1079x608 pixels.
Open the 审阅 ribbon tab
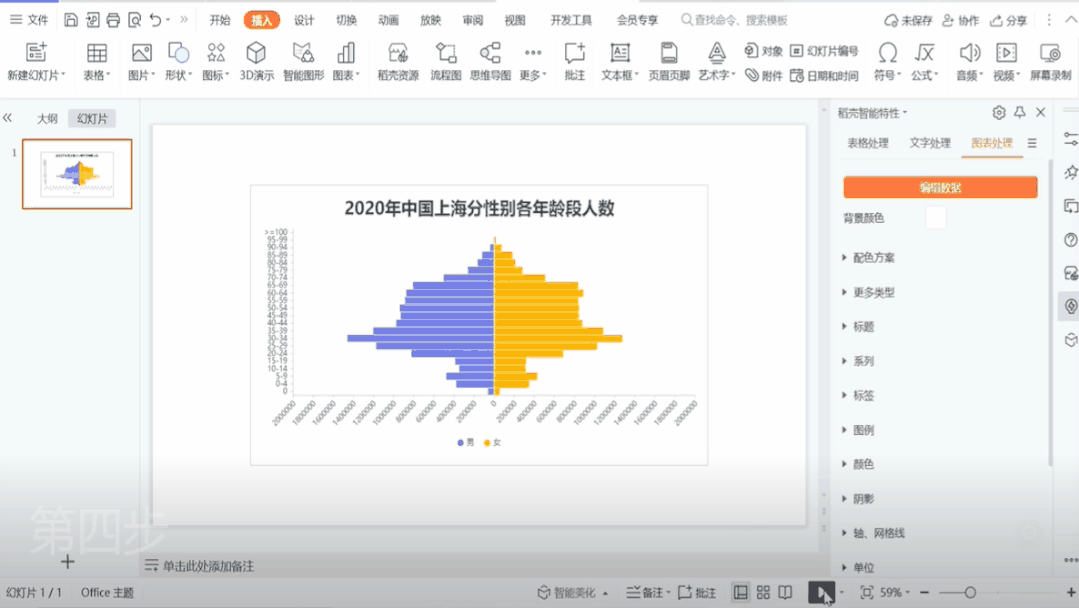(x=473, y=21)
